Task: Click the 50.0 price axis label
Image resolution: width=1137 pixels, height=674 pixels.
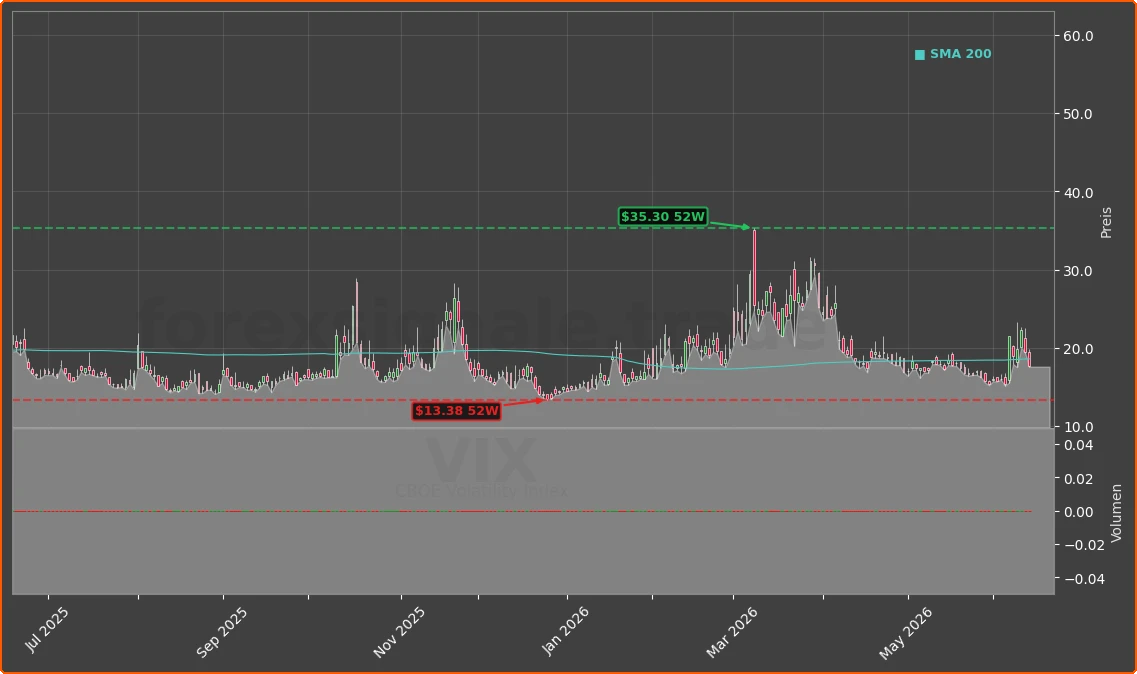Action: pos(1078,114)
